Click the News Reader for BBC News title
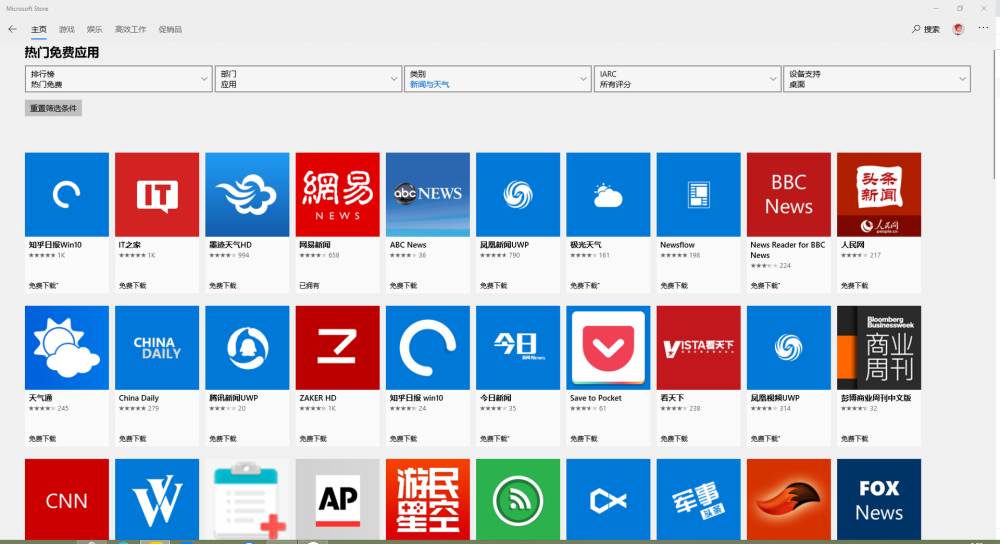The width and height of the screenshot is (1000, 544). click(788, 250)
